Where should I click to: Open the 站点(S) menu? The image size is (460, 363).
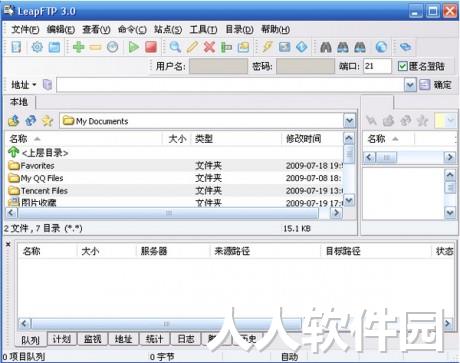pyautogui.click(x=168, y=30)
